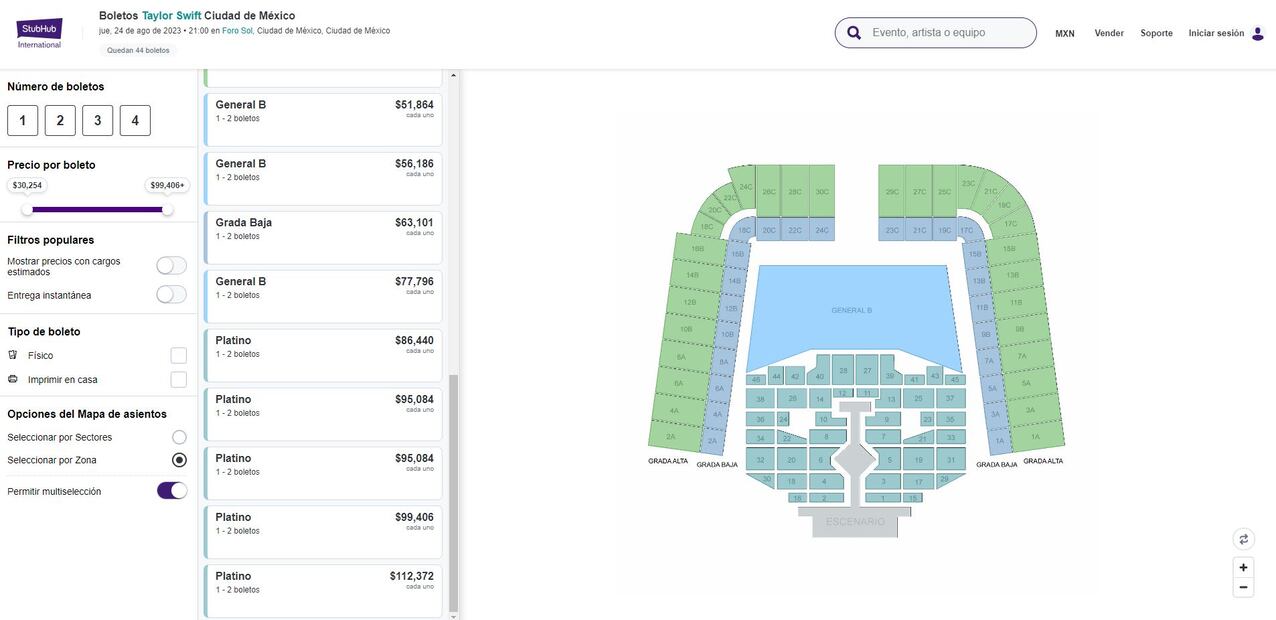Viewport: 1276px width, 620px height.
Task: Click the search magnifier icon
Action: click(854, 33)
